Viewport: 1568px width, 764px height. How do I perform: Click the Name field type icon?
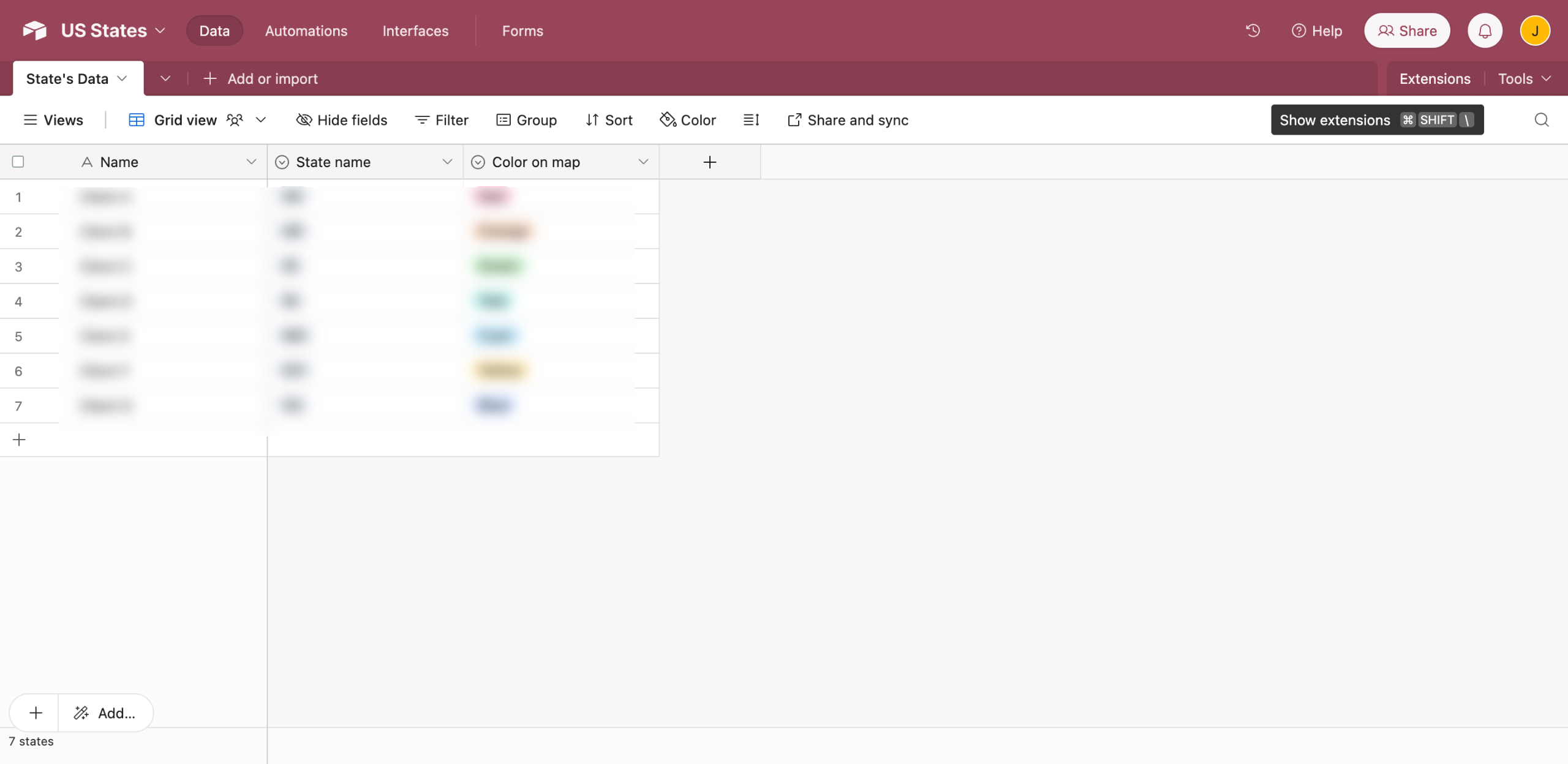point(87,162)
